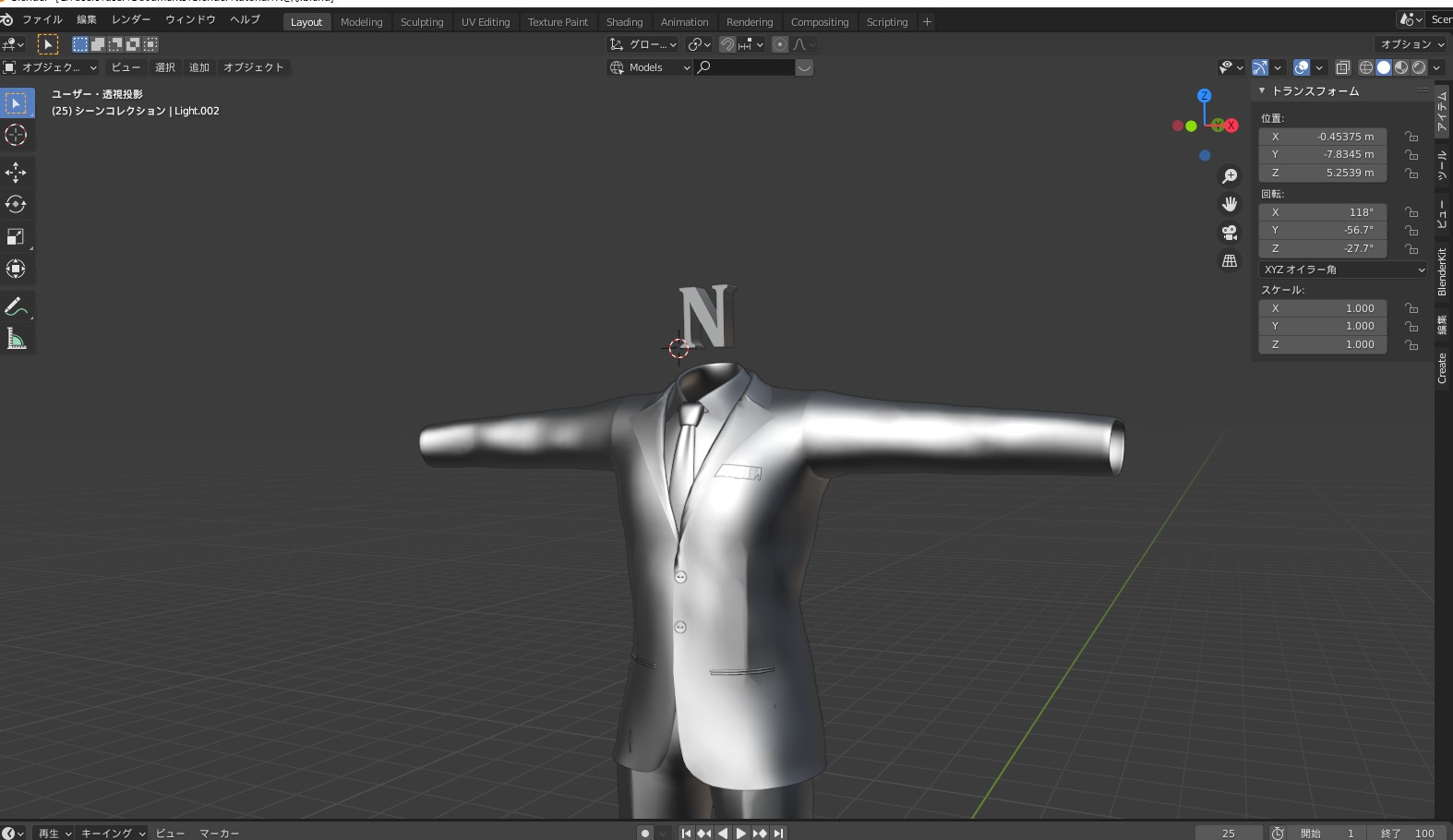Screen dimensions: 1453x840
Task: Open the BlenderKit sidebar tab
Action: pos(1442,271)
